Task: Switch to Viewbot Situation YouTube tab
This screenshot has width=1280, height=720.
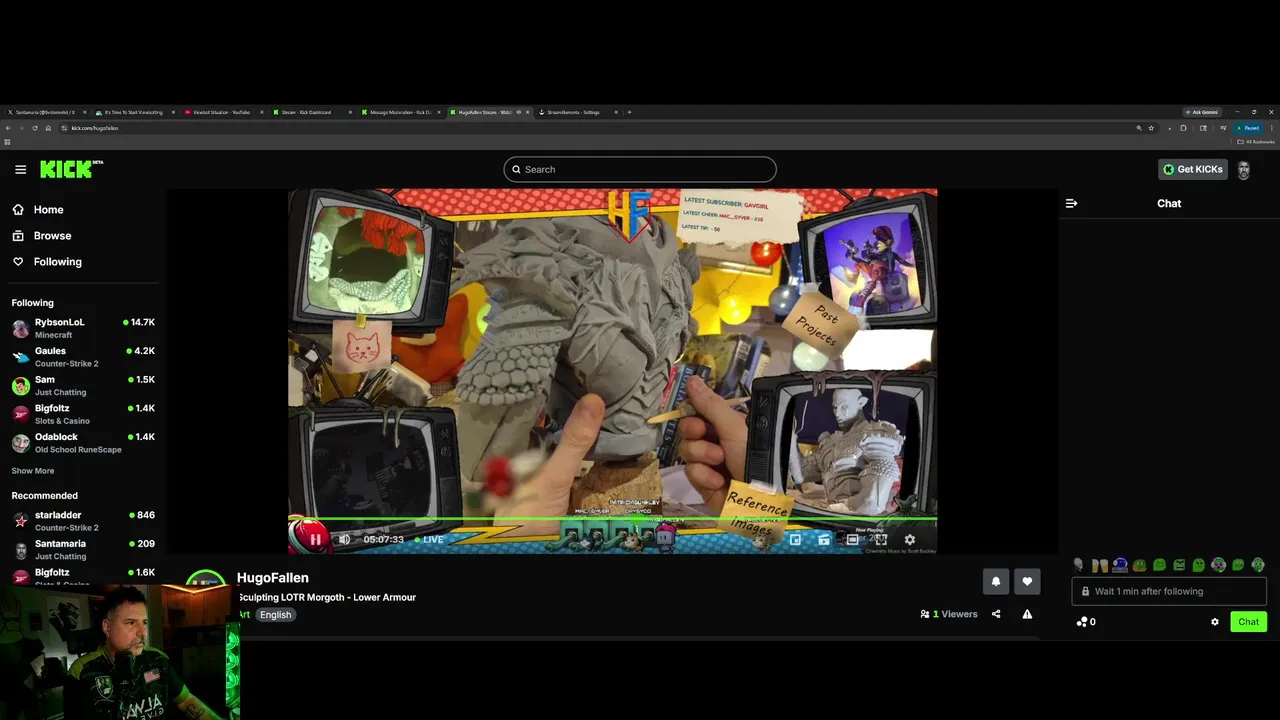Action: tap(222, 112)
